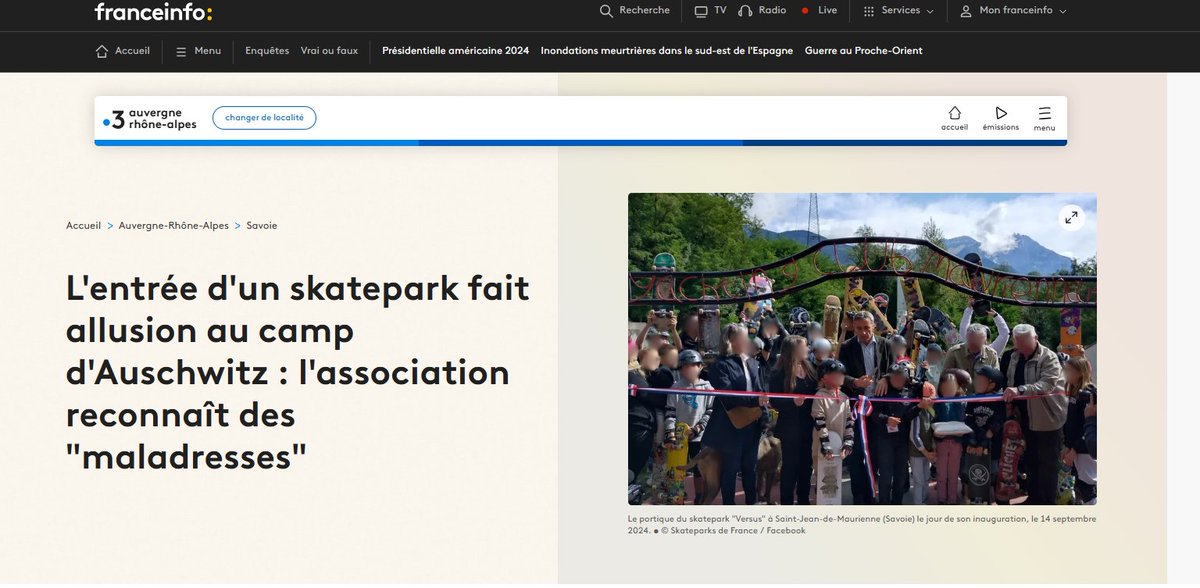1200x588 pixels.
Task: Click the accueil home icon
Action: click(955, 113)
